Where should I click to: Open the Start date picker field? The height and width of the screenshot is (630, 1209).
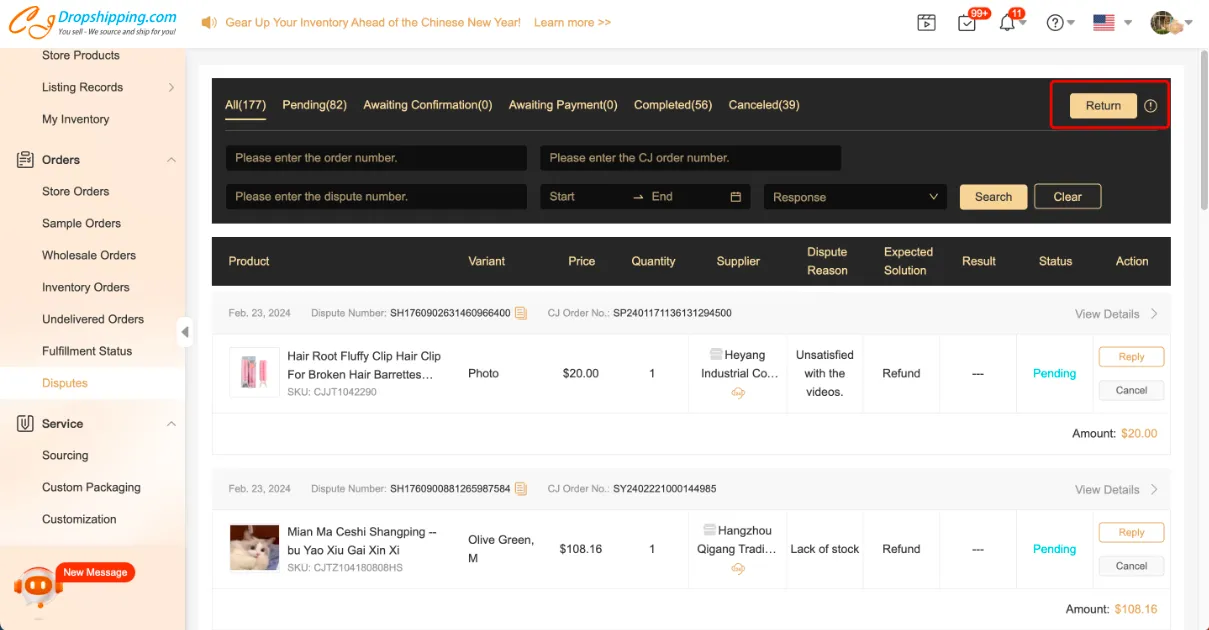[x=585, y=197]
